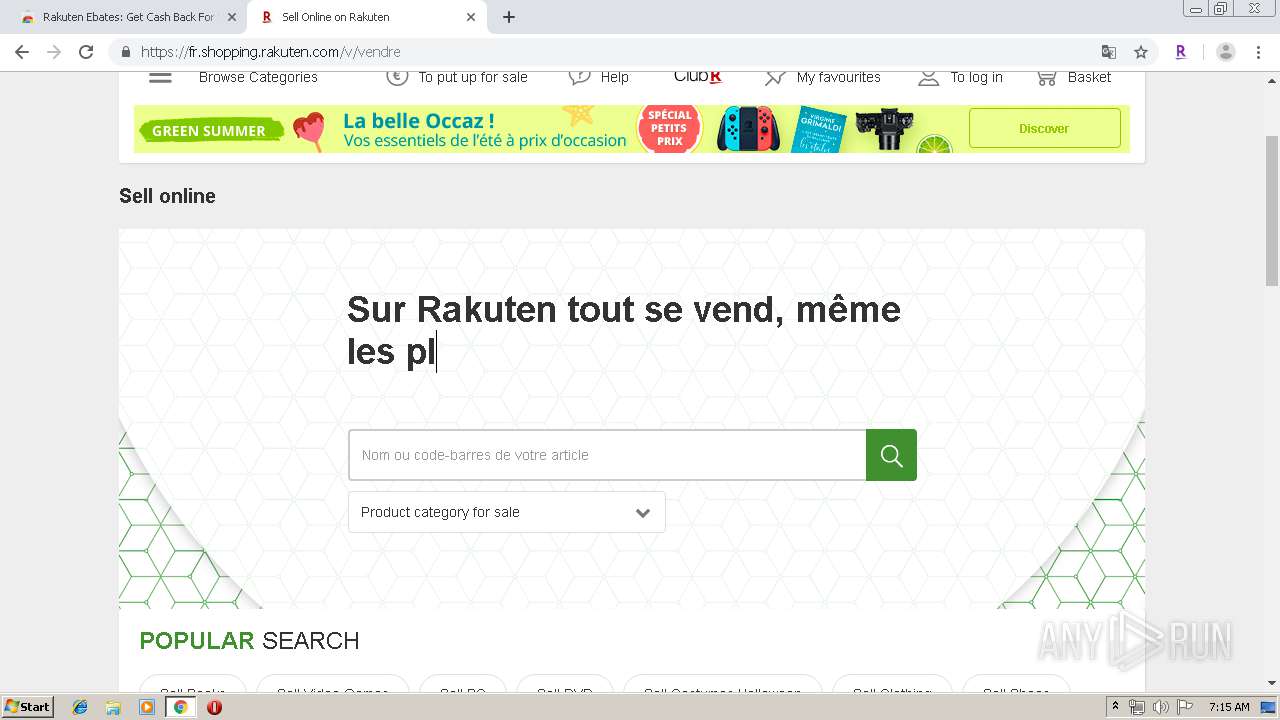The width and height of the screenshot is (1280, 720).
Task: Click the euro 'To put up for sale' icon
Action: click(x=397, y=77)
